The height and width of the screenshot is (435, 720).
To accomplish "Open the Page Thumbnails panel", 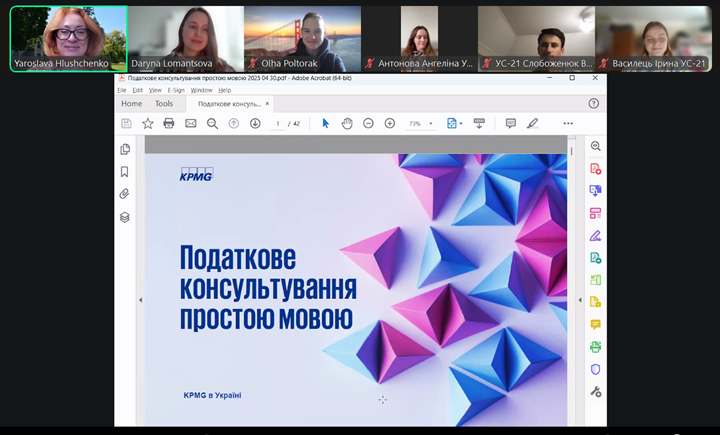I will click(125, 149).
